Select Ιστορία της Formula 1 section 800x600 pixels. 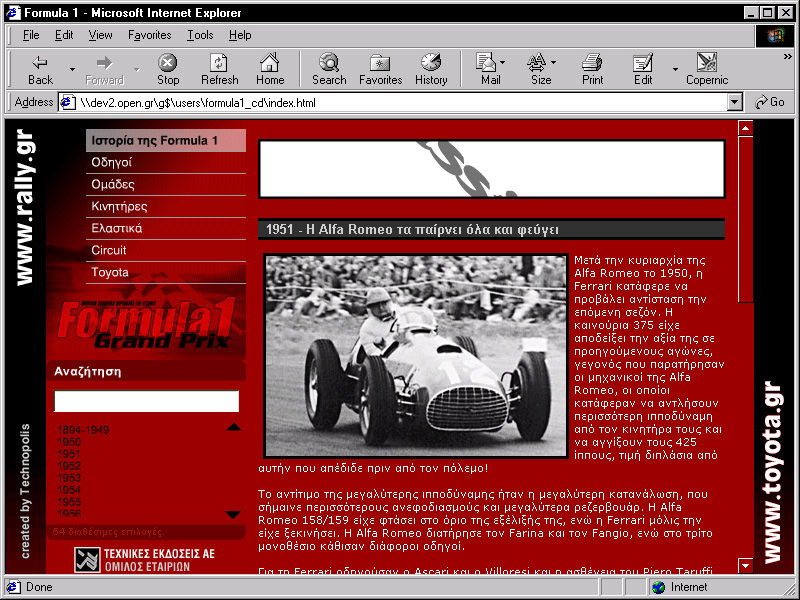[x=166, y=140]
